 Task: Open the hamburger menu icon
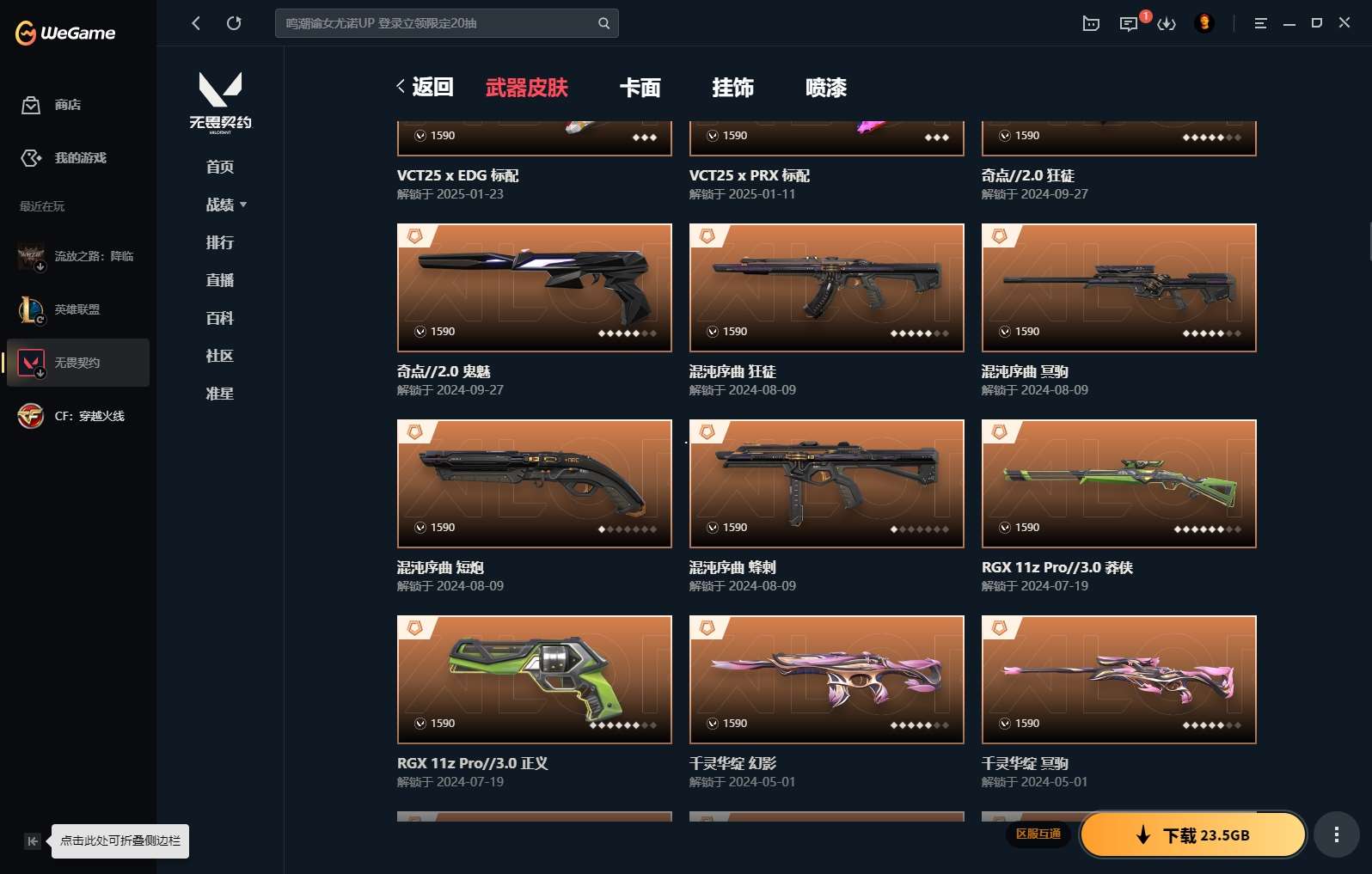[x=1260, y=23]
